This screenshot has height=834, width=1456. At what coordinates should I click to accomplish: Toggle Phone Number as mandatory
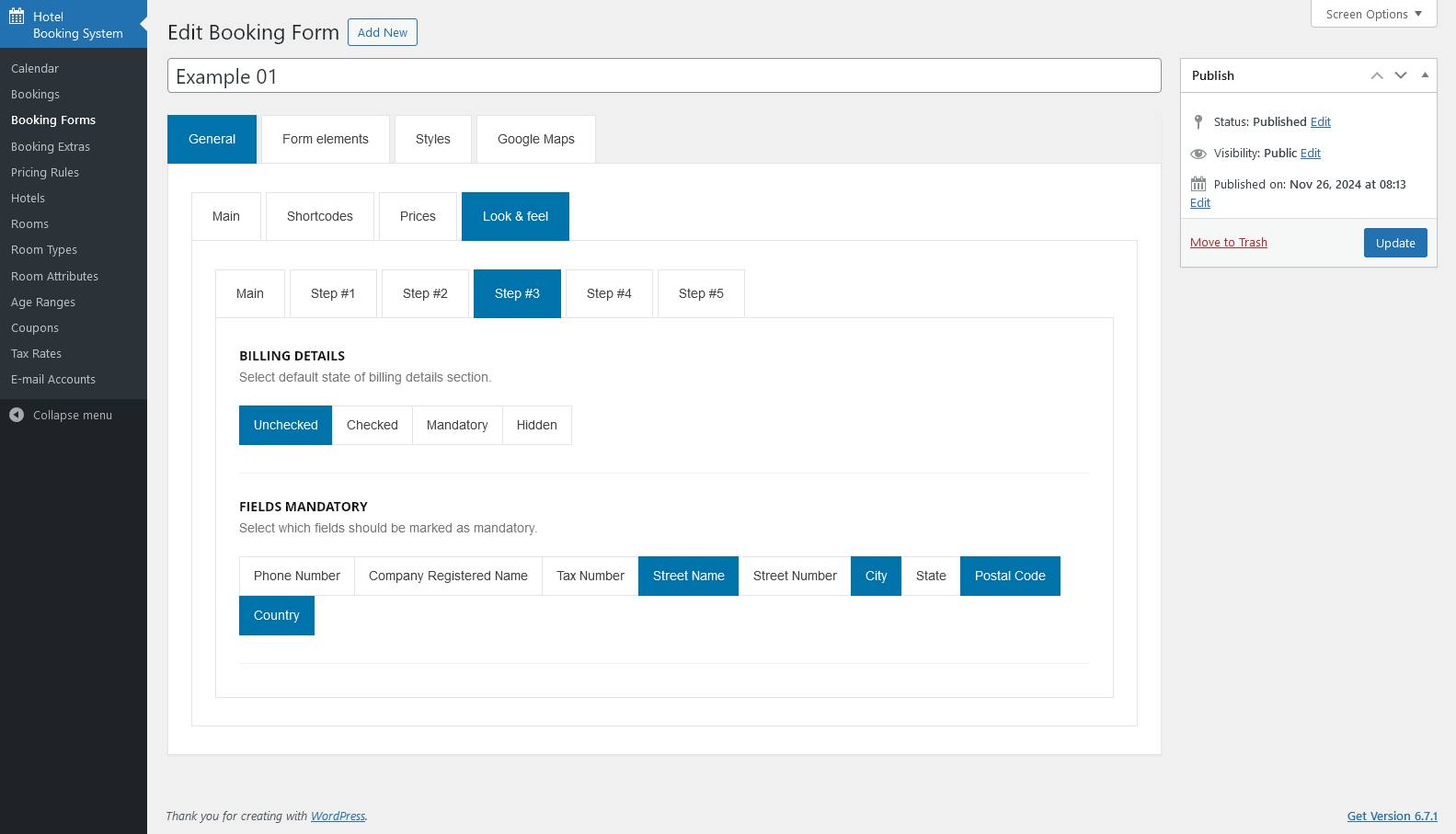pos(297,576)
